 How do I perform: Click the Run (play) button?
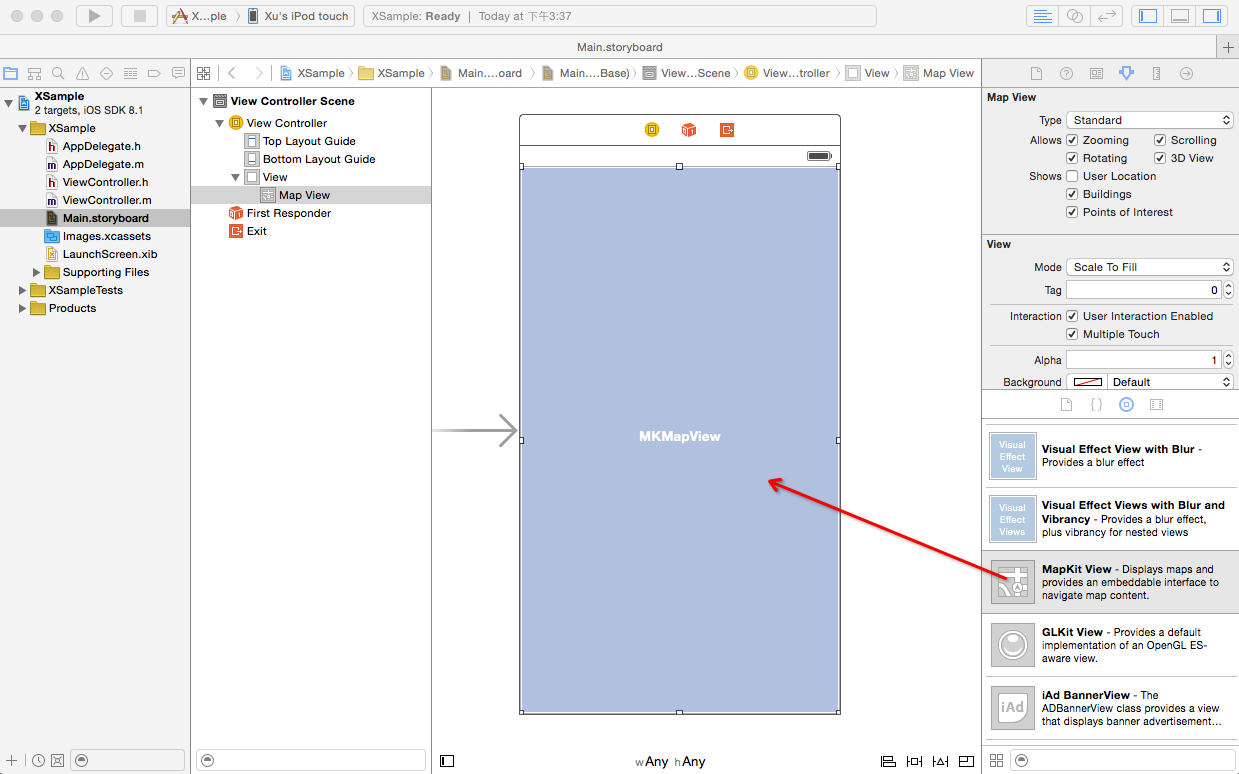tap(94, 16)
